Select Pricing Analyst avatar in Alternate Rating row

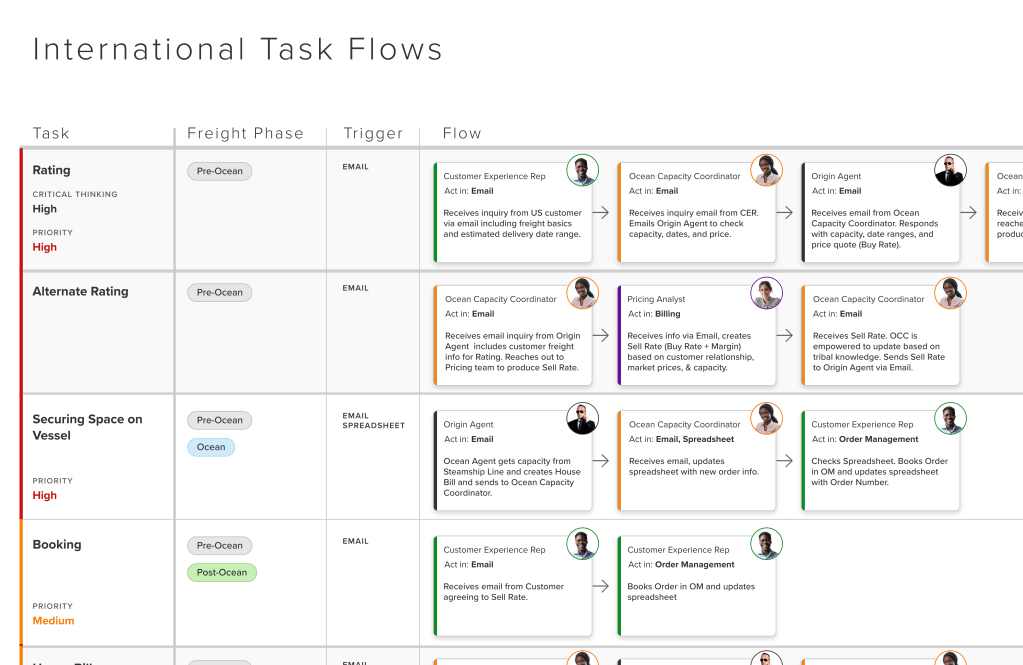pyautogui.click(x=766, y=293)
